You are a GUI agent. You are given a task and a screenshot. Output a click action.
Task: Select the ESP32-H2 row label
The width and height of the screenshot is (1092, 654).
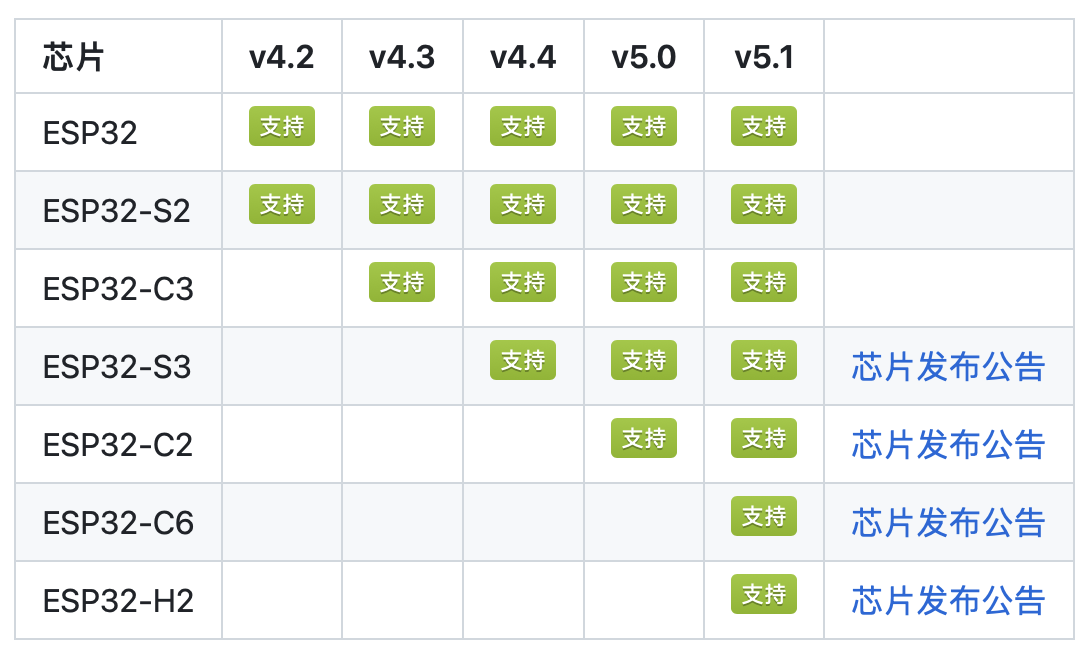coord(118,601)
